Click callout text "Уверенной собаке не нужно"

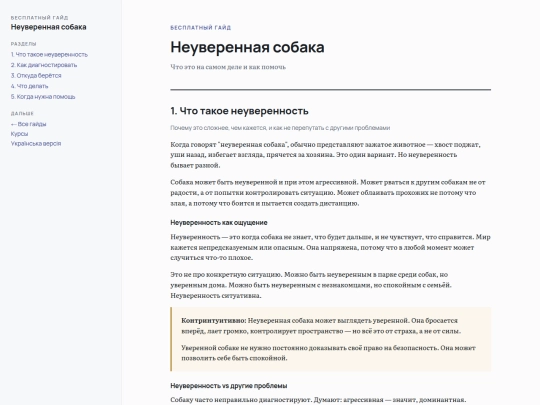pos(328,353)
